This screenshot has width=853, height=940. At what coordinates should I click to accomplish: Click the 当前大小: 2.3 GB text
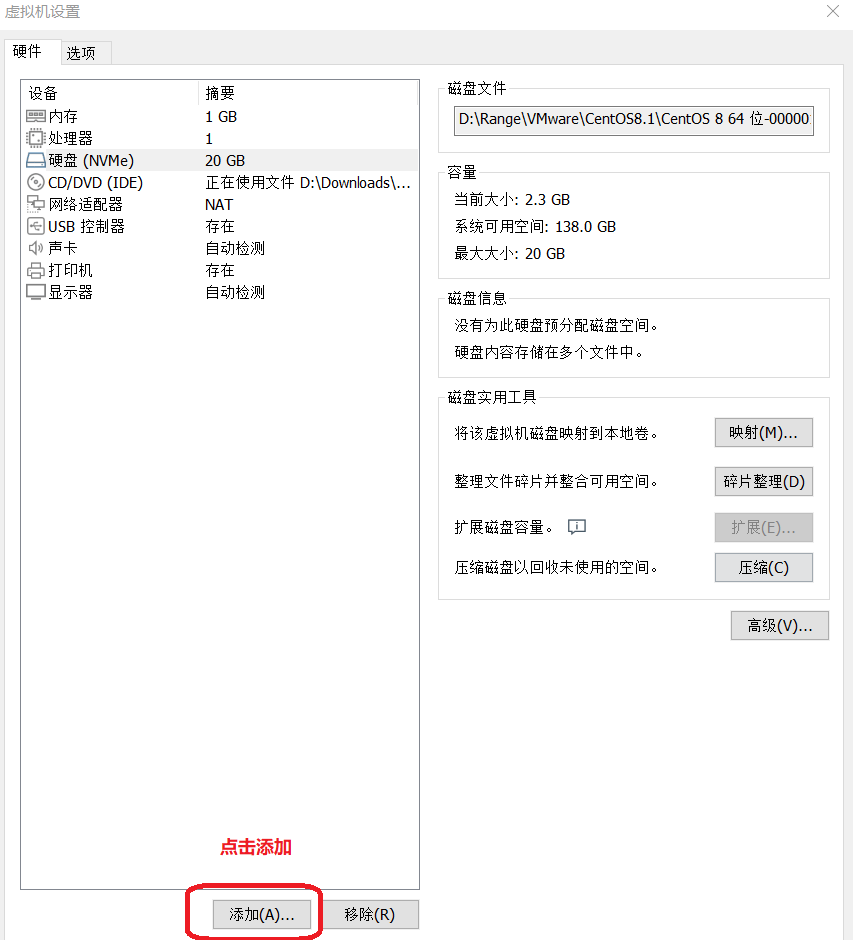[512, 200]
